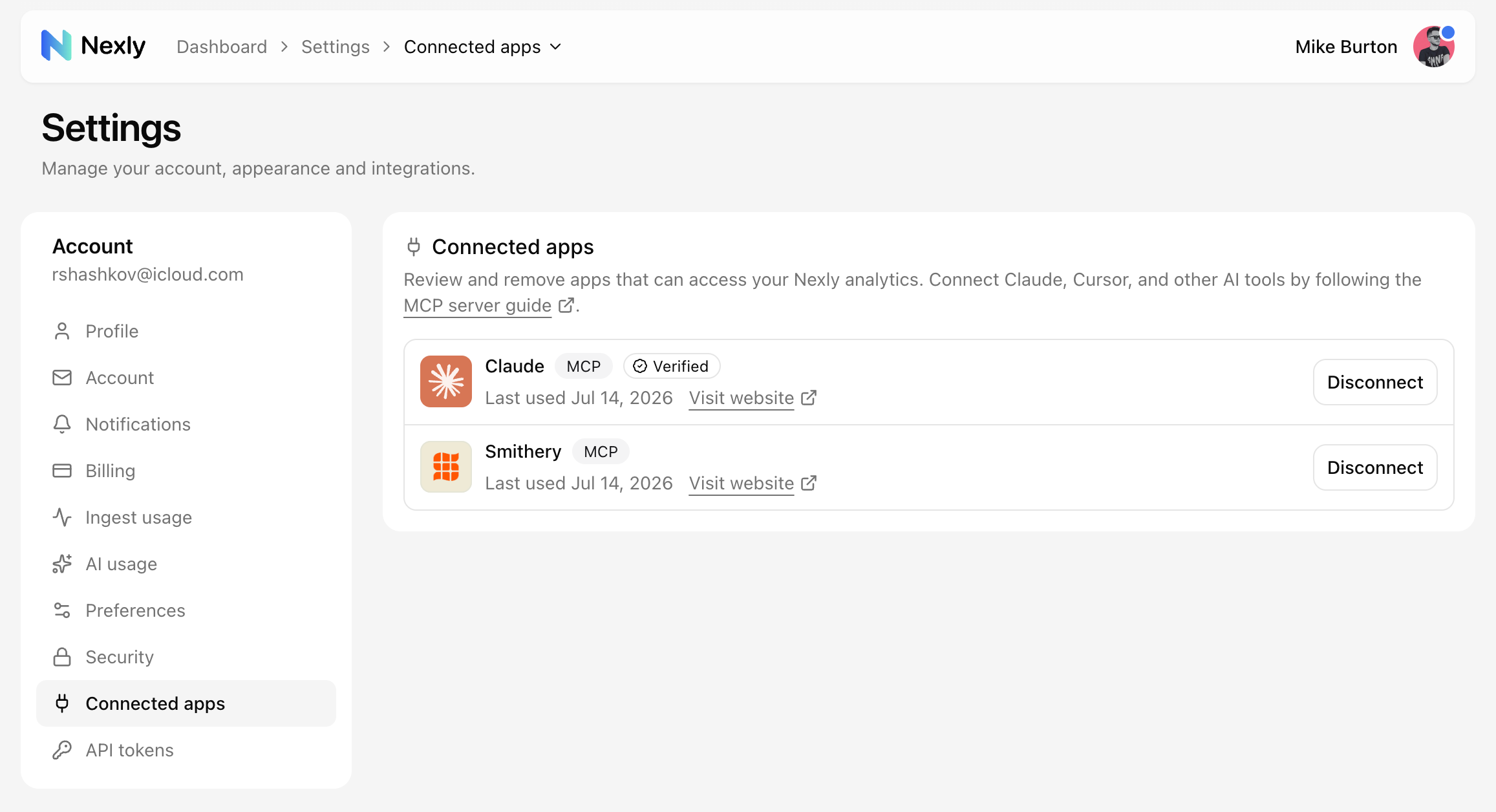Click the Preferences sliders icon
The width and height of the screenshot is (1496, 812).
click(62, 610)
